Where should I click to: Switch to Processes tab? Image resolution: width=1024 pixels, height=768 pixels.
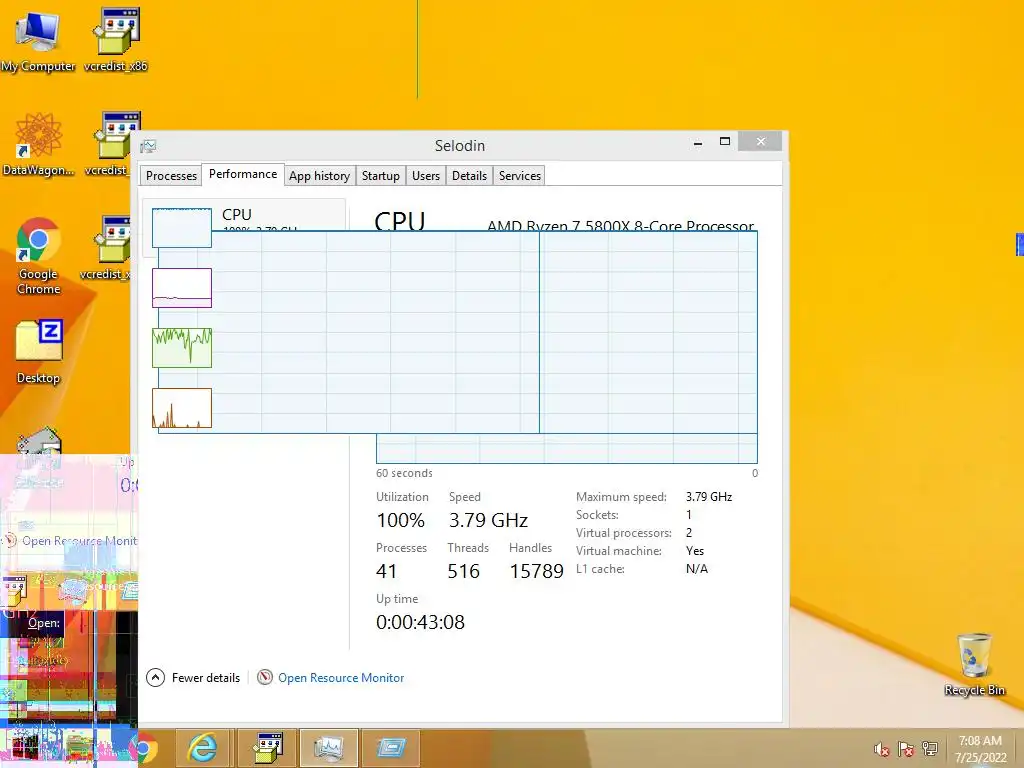click(x=171, y=176)
